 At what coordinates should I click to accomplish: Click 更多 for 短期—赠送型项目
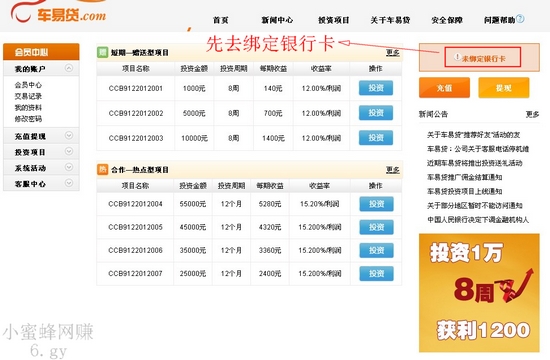coord(393,53)
